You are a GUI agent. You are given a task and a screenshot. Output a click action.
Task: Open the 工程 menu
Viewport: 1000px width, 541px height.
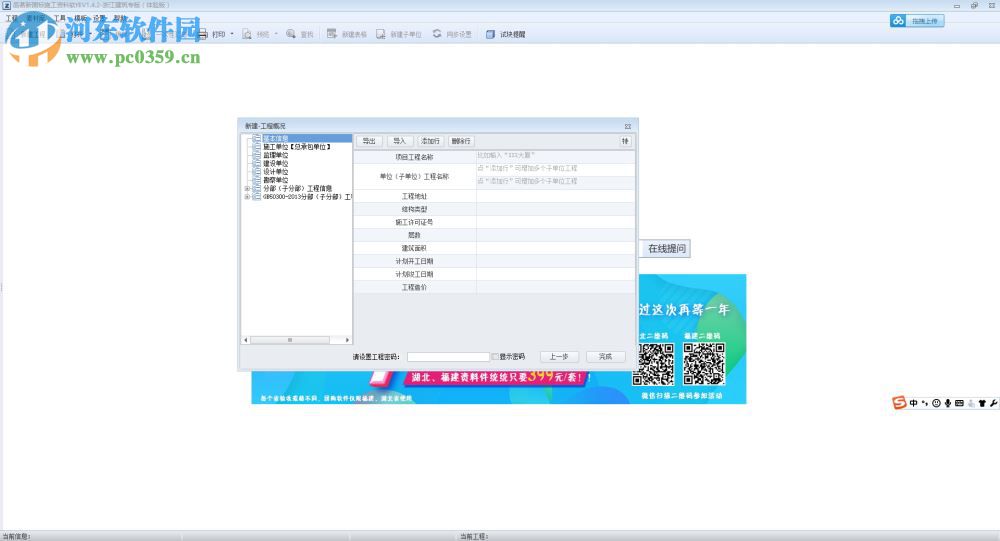(11, 19)
